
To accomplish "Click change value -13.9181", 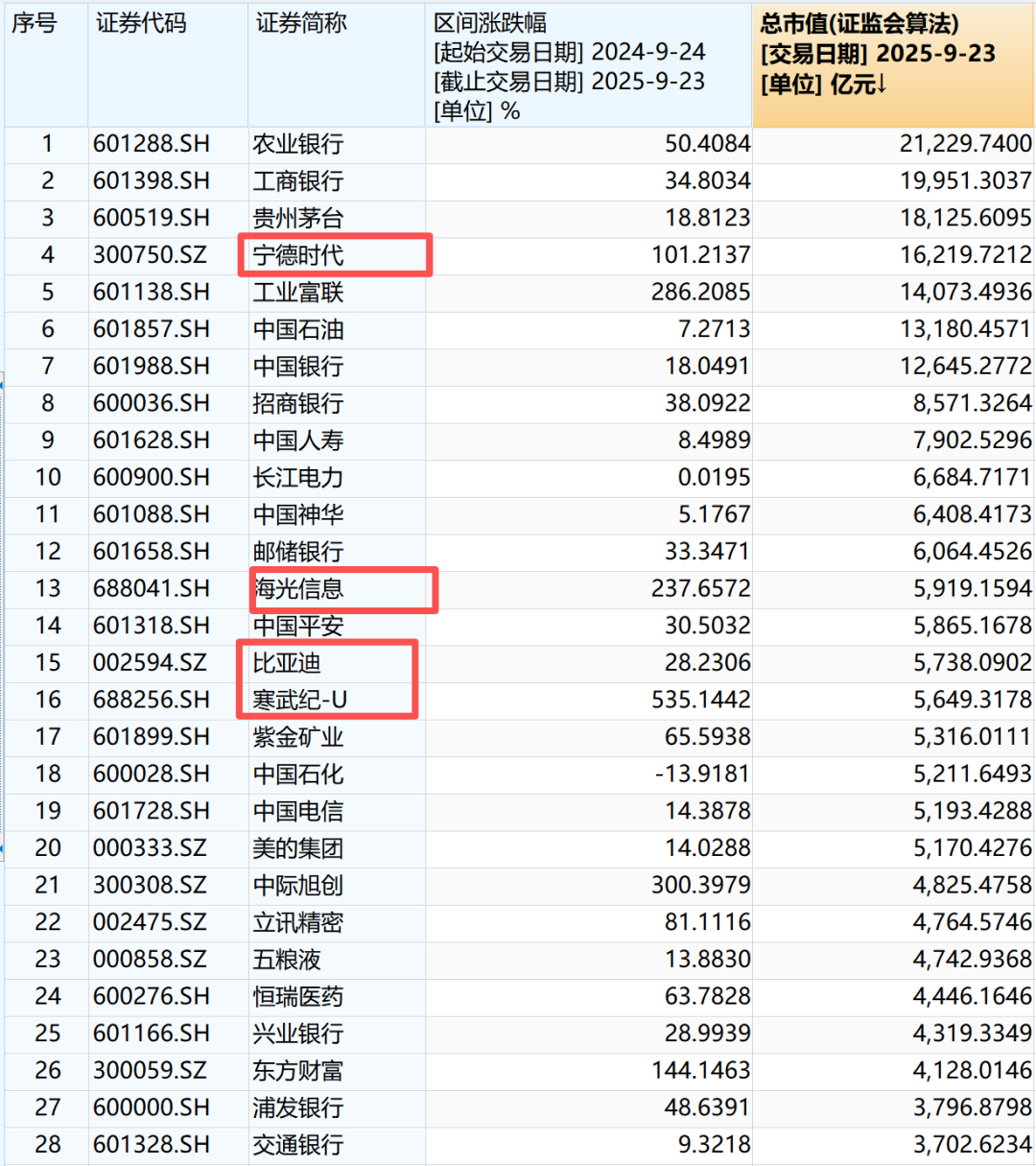I will [x=703, y=774].
